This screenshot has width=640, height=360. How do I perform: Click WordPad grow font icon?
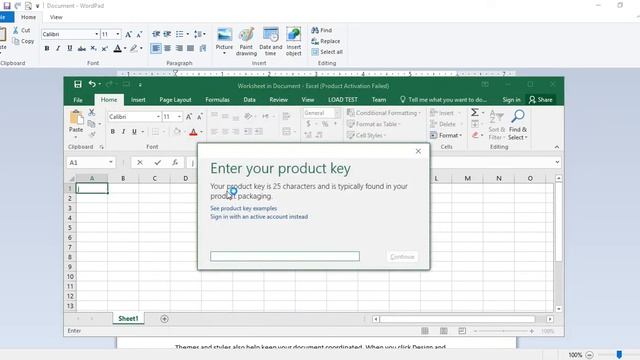click(x=128, y=34)
